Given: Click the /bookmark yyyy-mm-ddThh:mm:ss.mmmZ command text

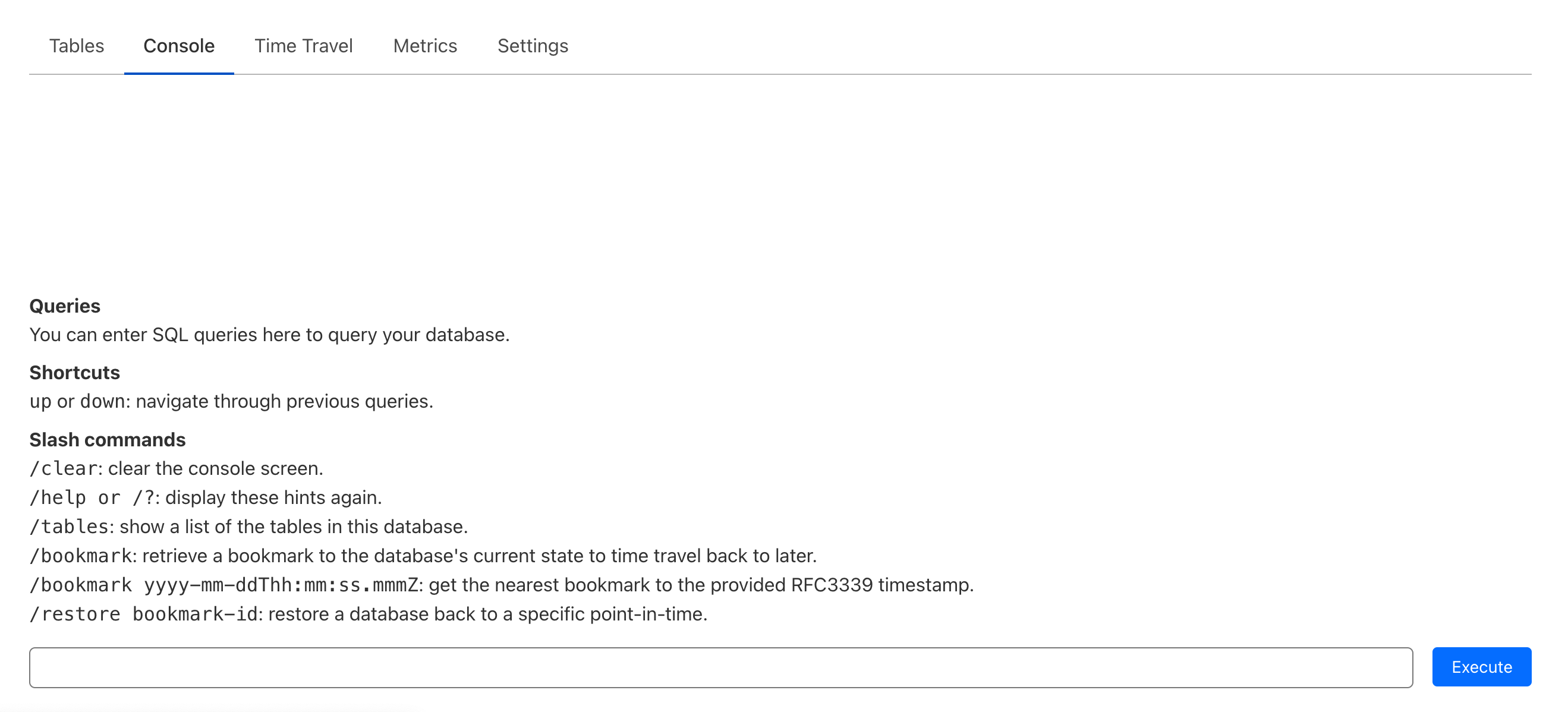Looking at the screenshot, I should tap(224, 585).
